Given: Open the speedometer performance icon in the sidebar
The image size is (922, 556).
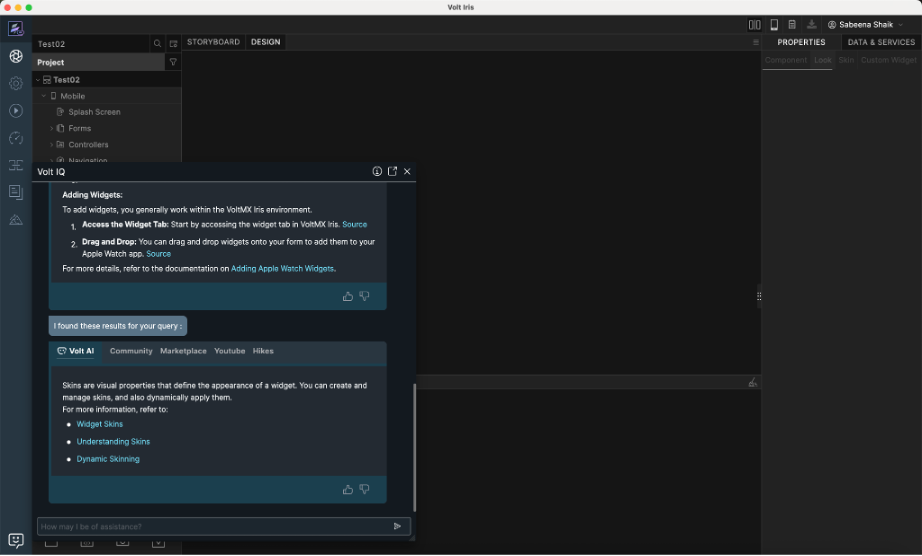Looking at the screenshot, I should point(16,138).
